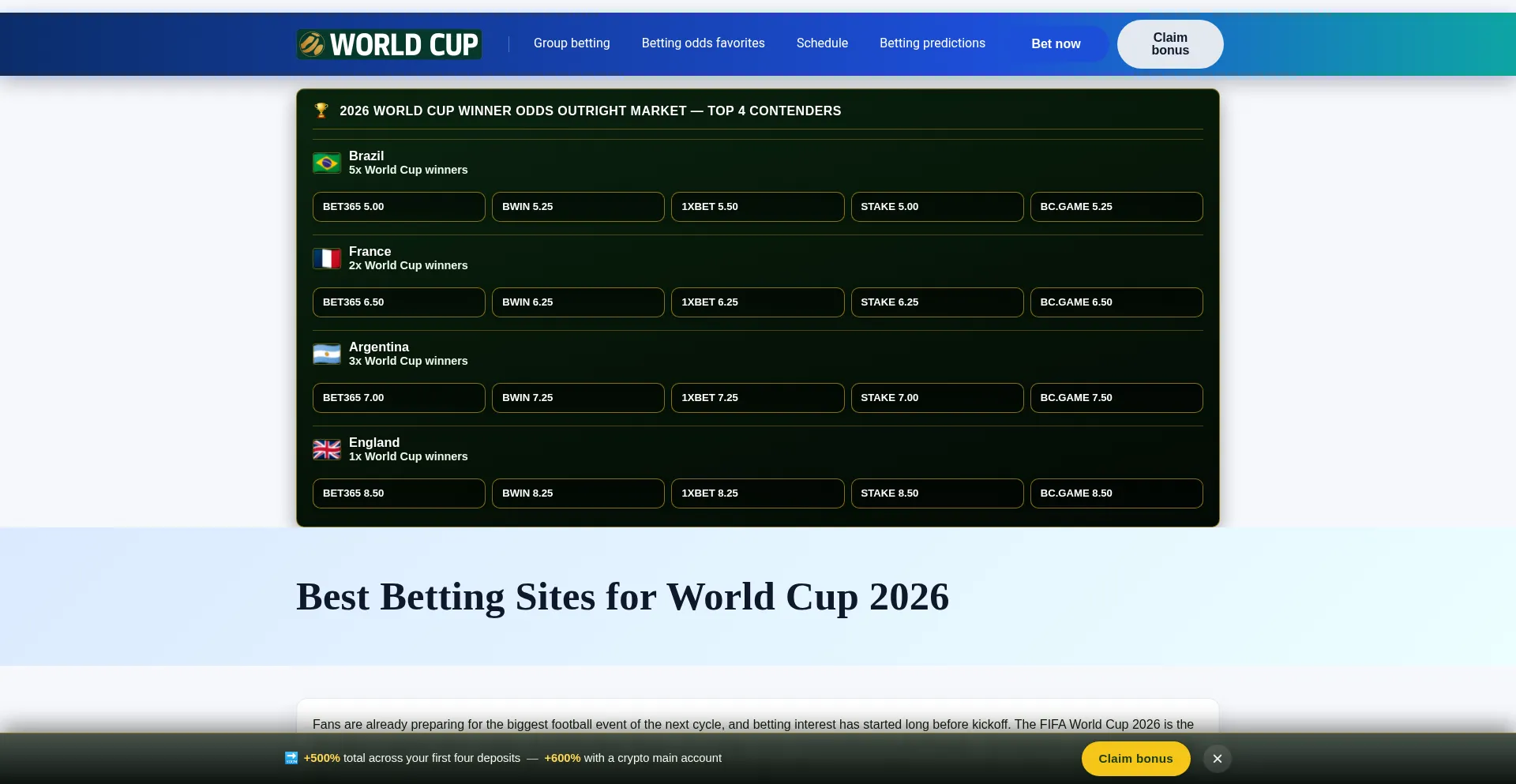This screenshot has height=784, width=1516.
Task: Click the promo banner soon icon
Action: click(291, 758)
